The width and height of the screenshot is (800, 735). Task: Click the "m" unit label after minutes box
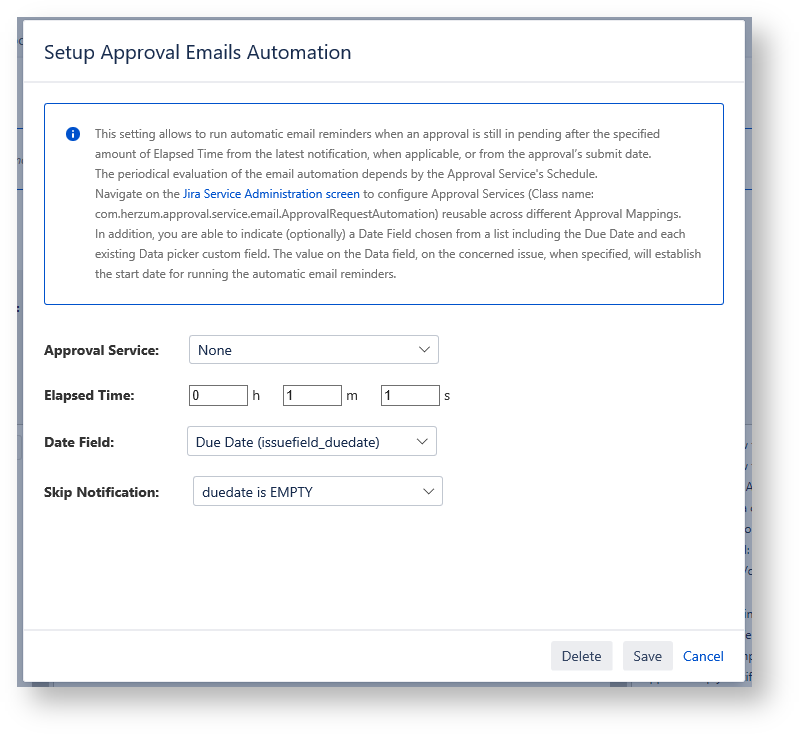pos(351,396)
